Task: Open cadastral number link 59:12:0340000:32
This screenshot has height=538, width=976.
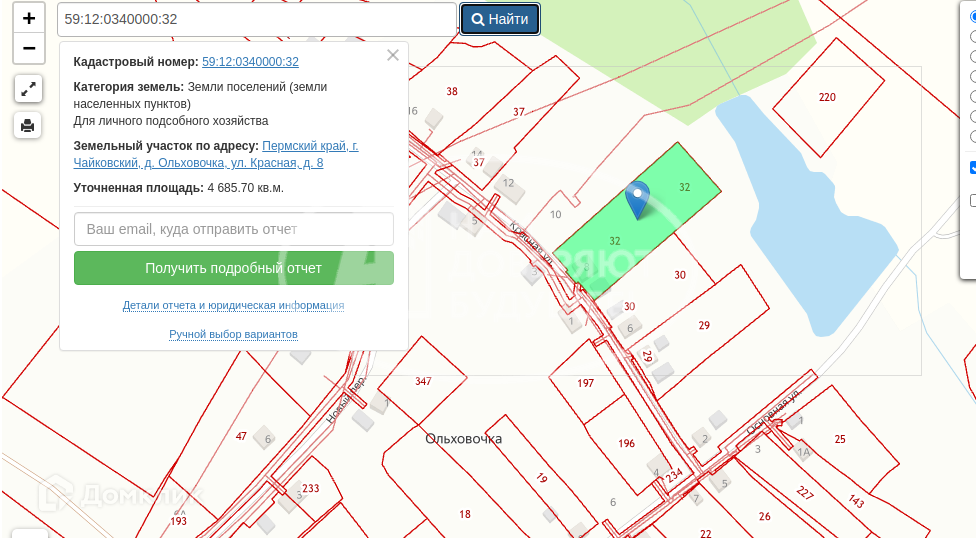Action: 250,62
